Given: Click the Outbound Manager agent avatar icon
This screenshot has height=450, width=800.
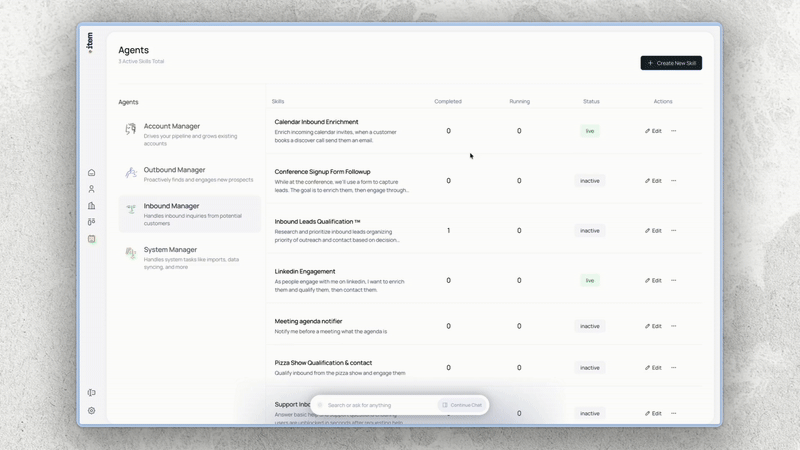Looking at the screenshot, I should (x=131, y=173).
